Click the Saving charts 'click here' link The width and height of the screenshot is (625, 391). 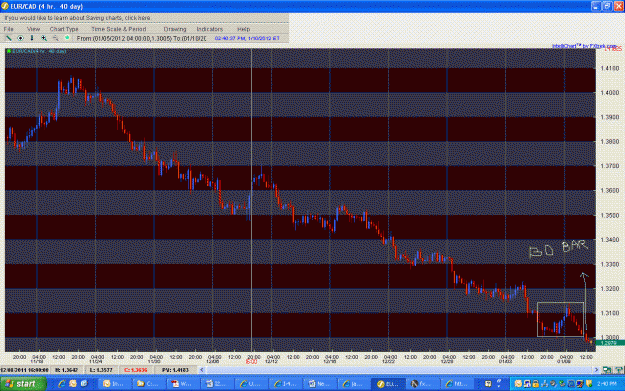coord(138,18)
